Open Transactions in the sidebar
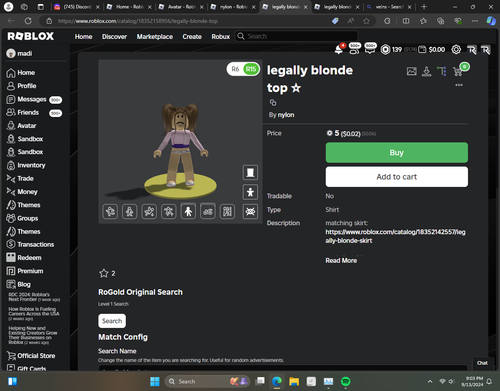Image resolution: width=500 pixels, height=391 pixels. point(30,245)
